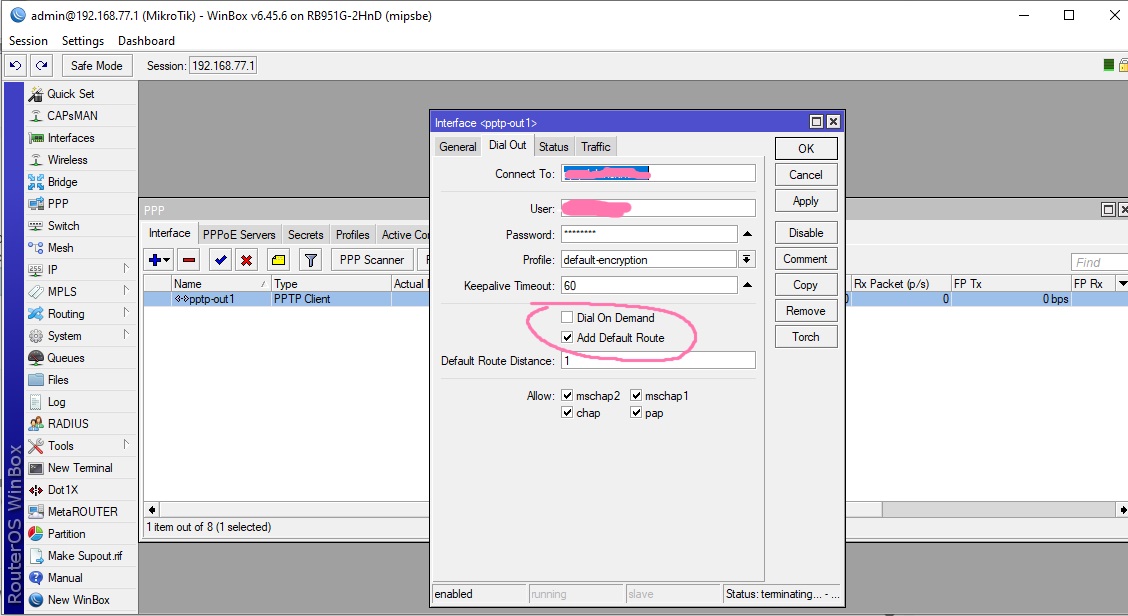1128x616 pixels.
Task: Open Dot1X settings
Action: tap(63, 490)
